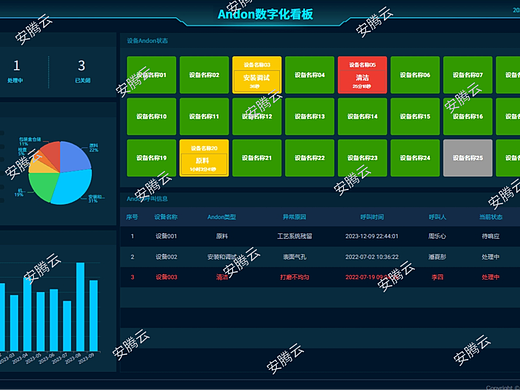Click the 已关闭 count of 3
The image size is (520, 390).
[x=82, y=65]
